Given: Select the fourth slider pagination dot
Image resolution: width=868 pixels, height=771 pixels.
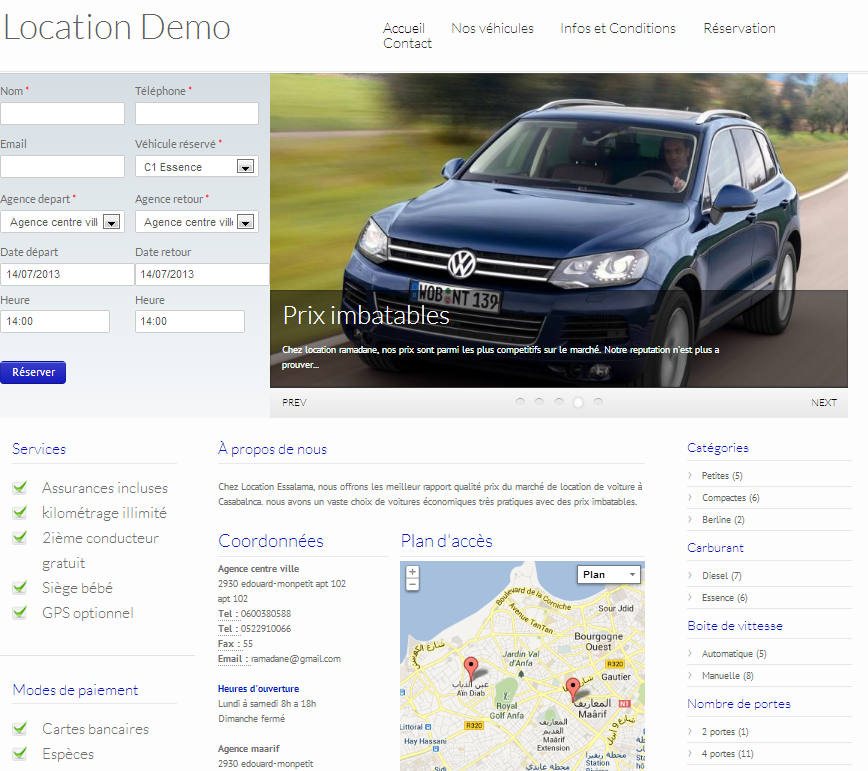Looking at the screenshot, I should tap(578, 402).
